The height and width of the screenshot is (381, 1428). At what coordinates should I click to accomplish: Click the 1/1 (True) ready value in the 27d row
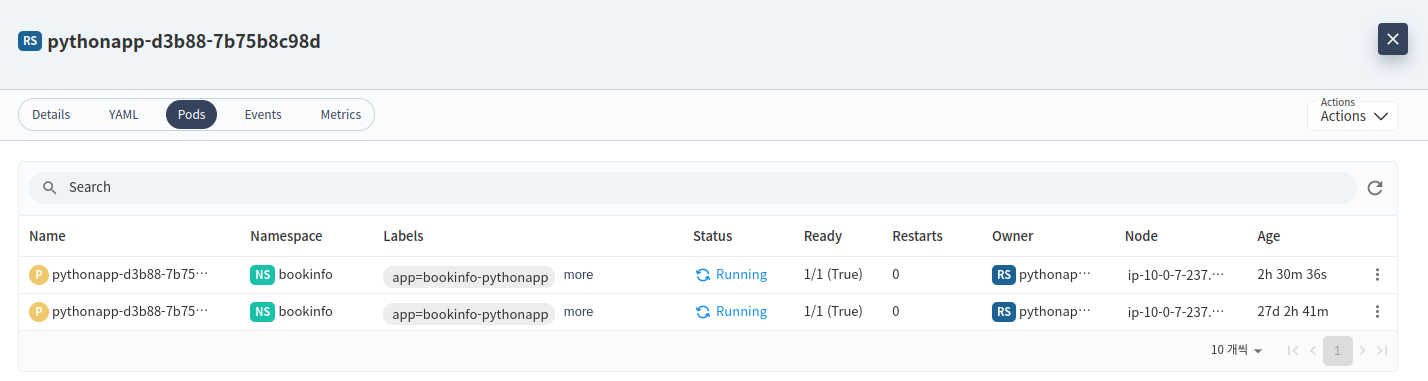pyautogui.click(x=833, y=312)
